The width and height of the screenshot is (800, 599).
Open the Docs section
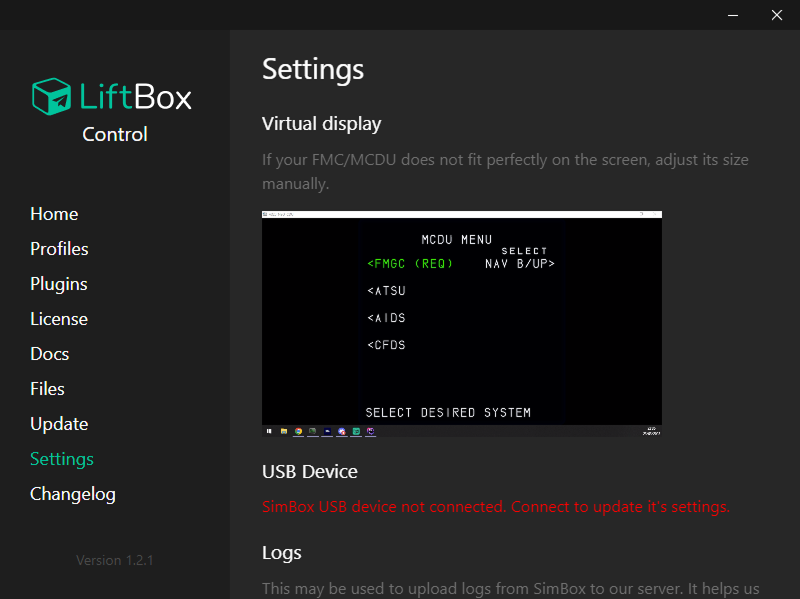49,354
